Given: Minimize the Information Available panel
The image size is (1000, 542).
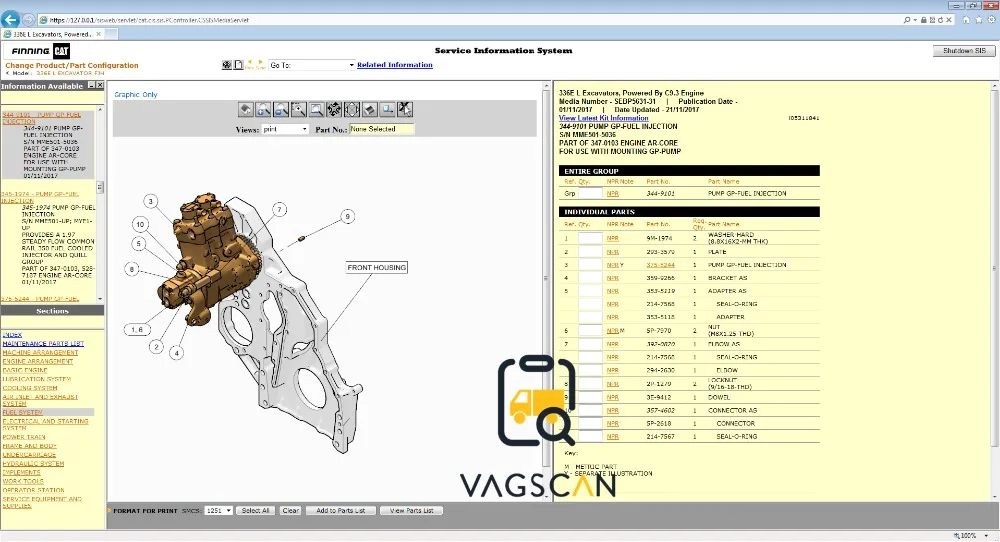Looking at the screenshot, I should tap(91, 85).
